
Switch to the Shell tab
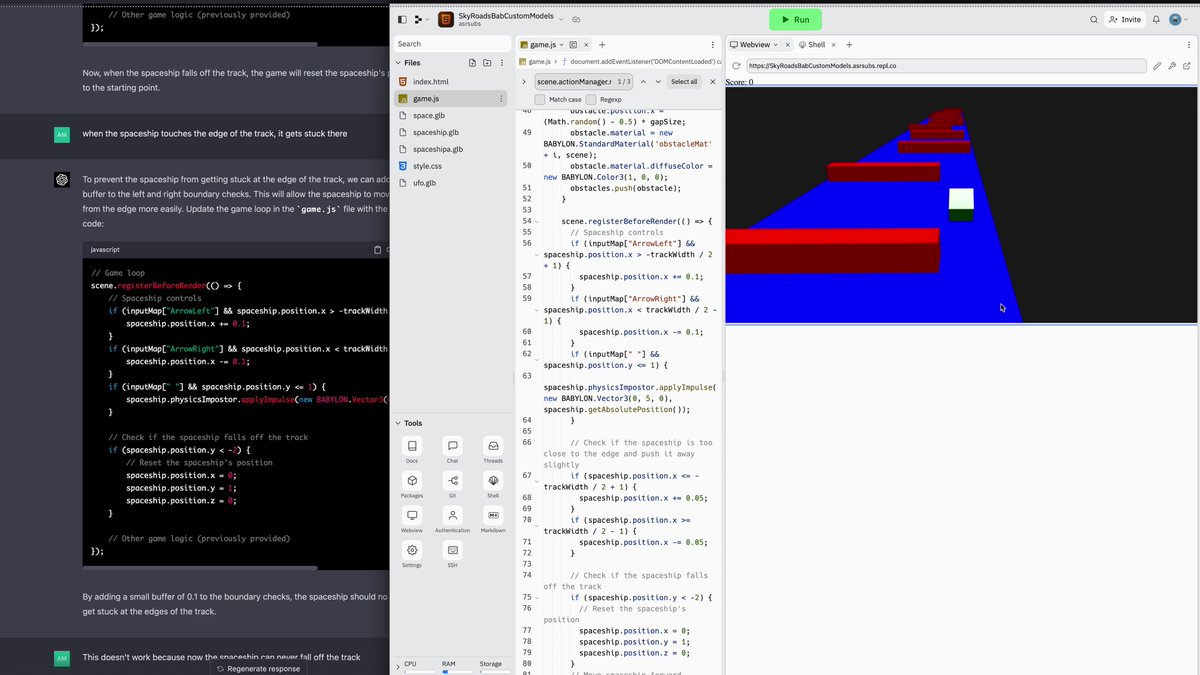tap(817, 45)
